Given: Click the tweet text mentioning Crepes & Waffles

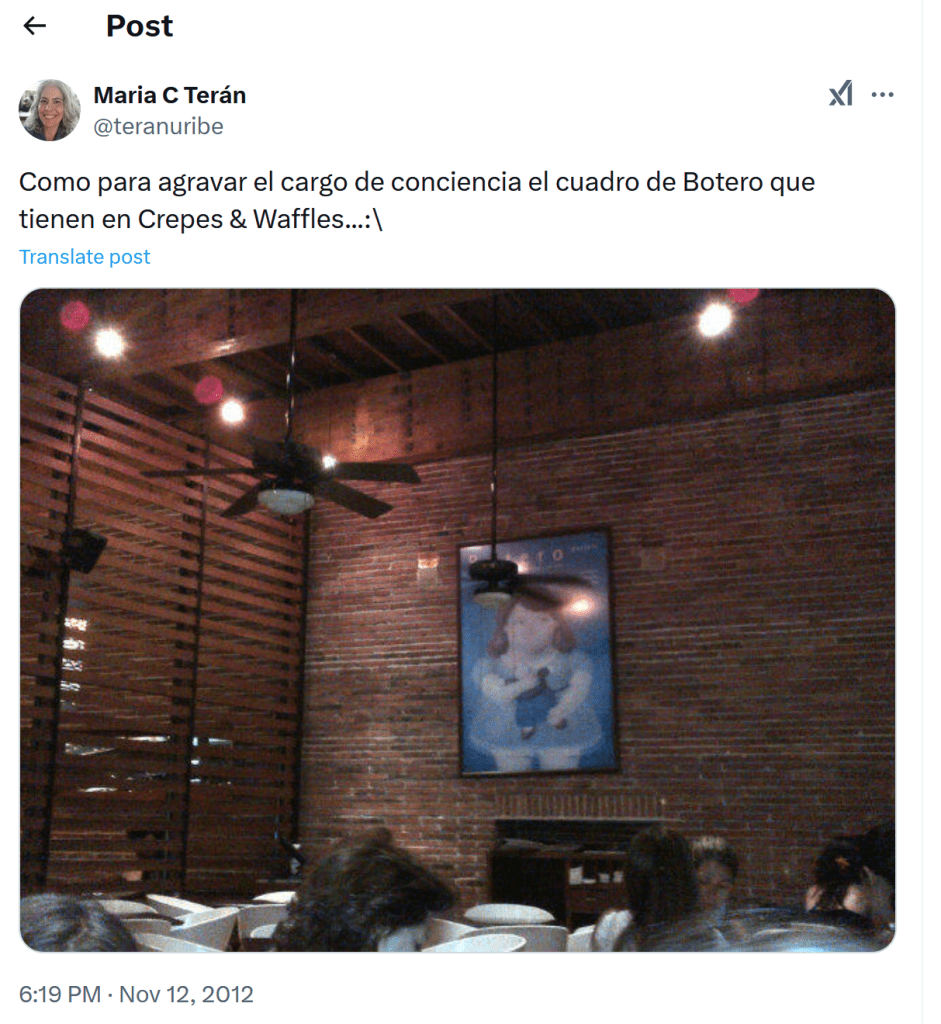Looking at the screenshot, I should click(417, 200).
